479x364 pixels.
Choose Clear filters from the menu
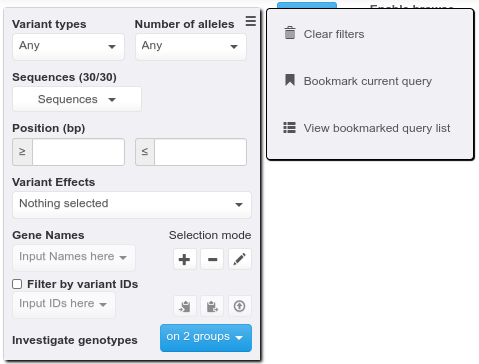[334, 34]
